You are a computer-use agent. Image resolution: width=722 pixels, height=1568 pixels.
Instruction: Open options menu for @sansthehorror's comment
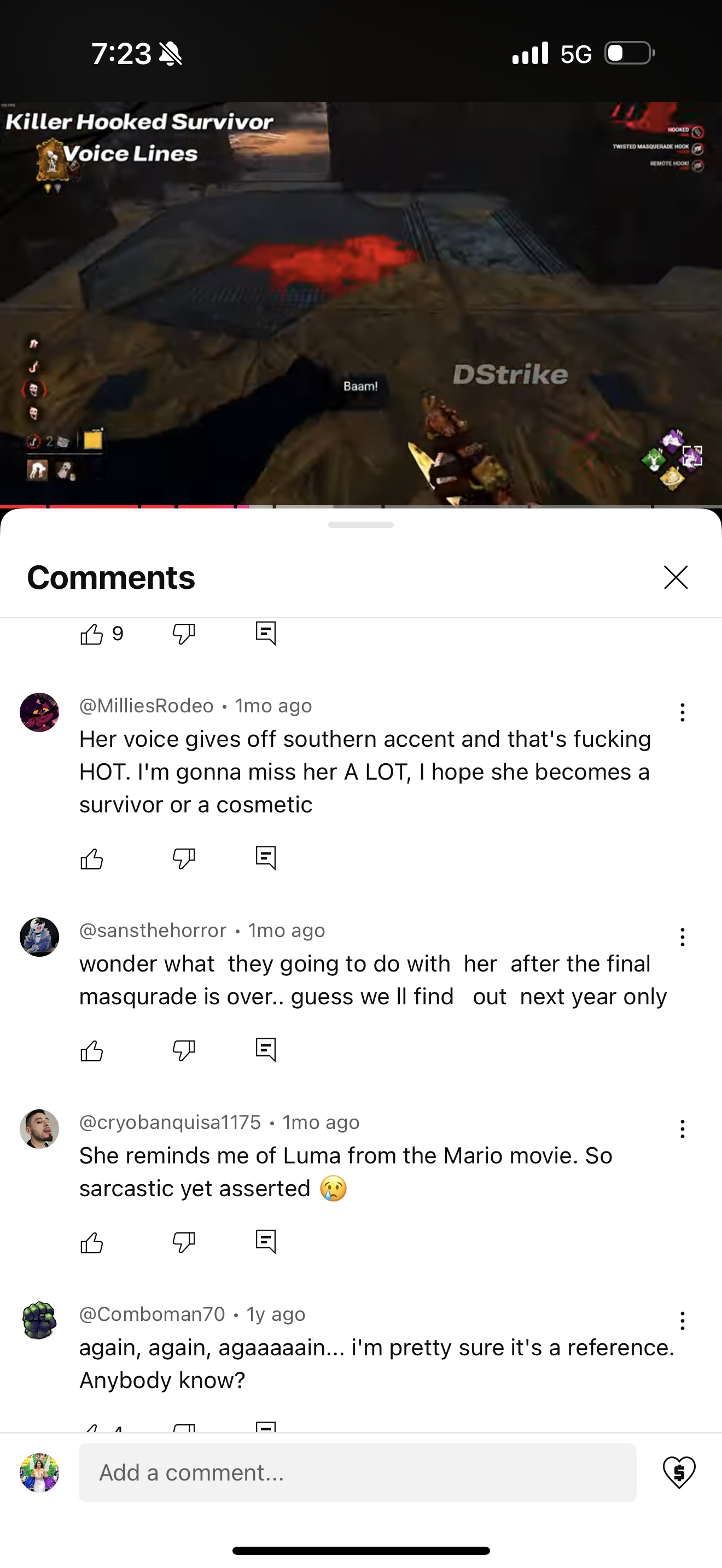pyautogui.click(x=683, y=937)
